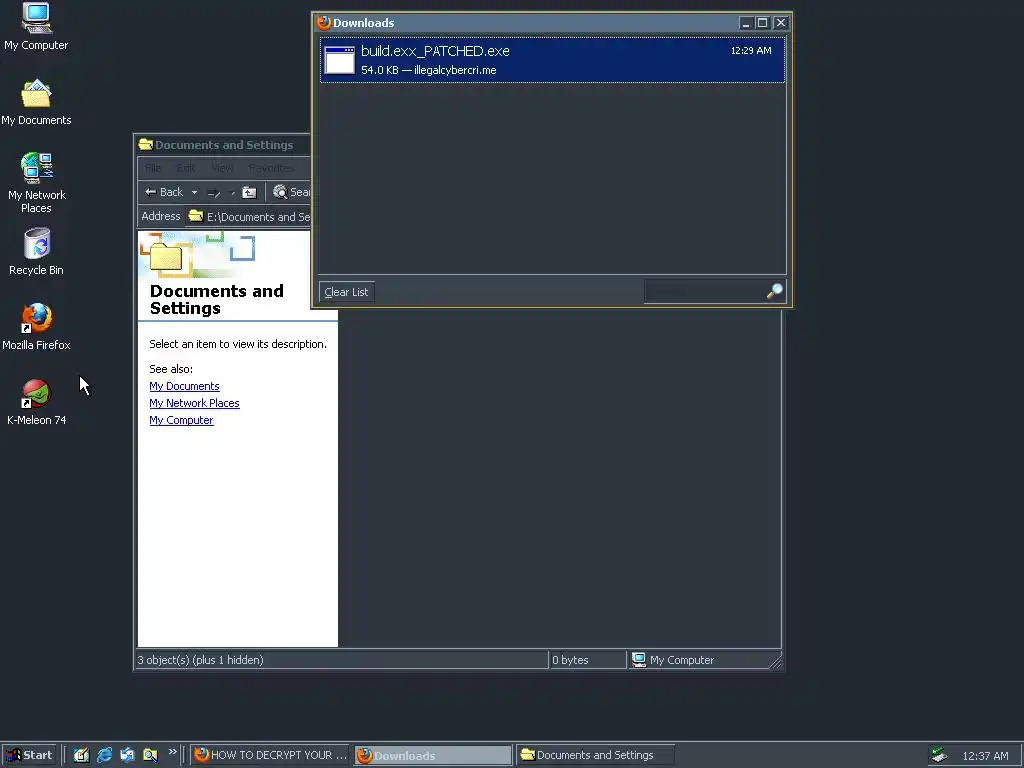Click the 0 bytes status bar entry
The width and height of the screenshot is (1024, 768).
click(x=587, y=660)
